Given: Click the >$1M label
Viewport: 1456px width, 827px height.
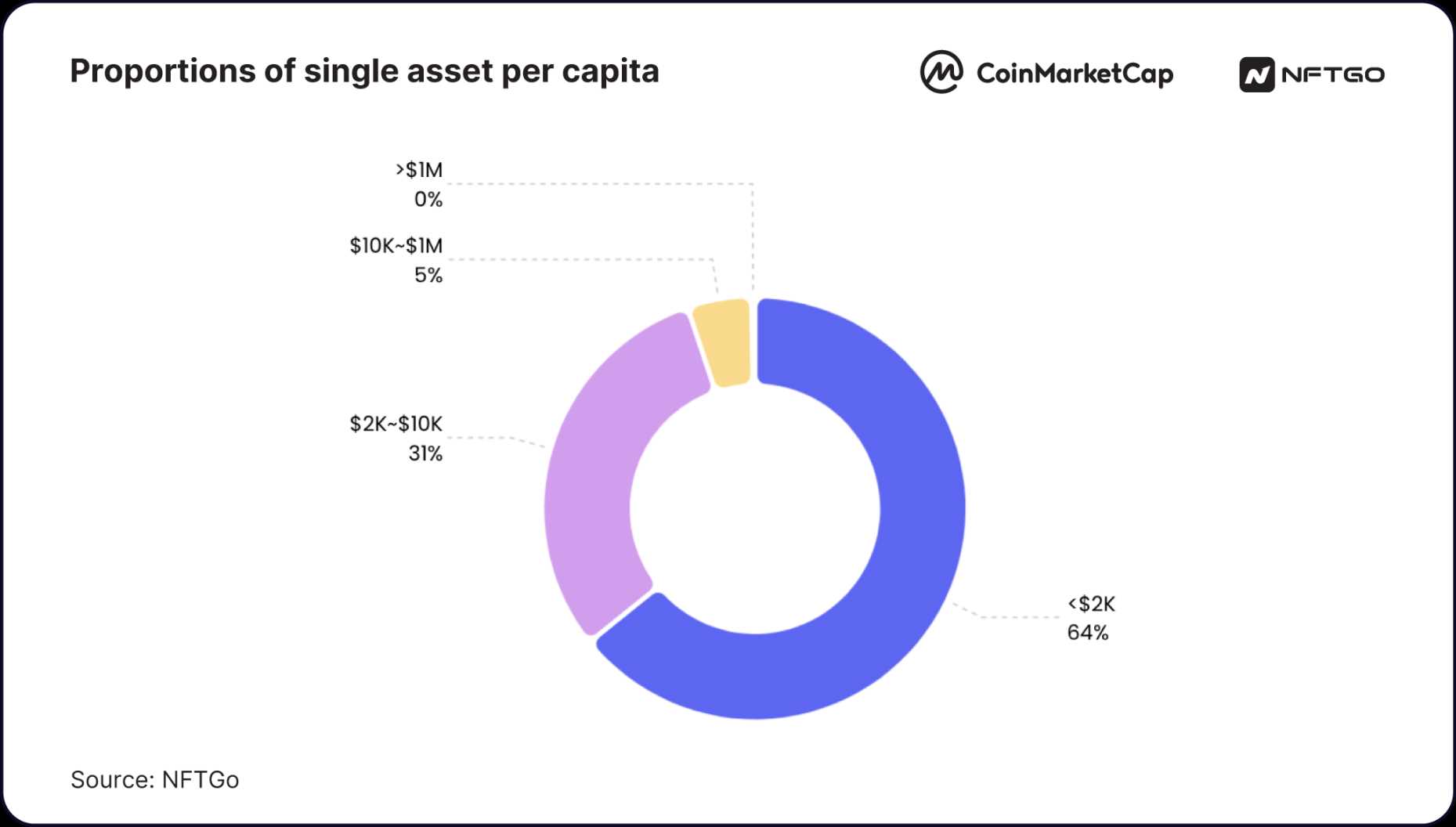Looking at the screenshot, I should [419, 170].
